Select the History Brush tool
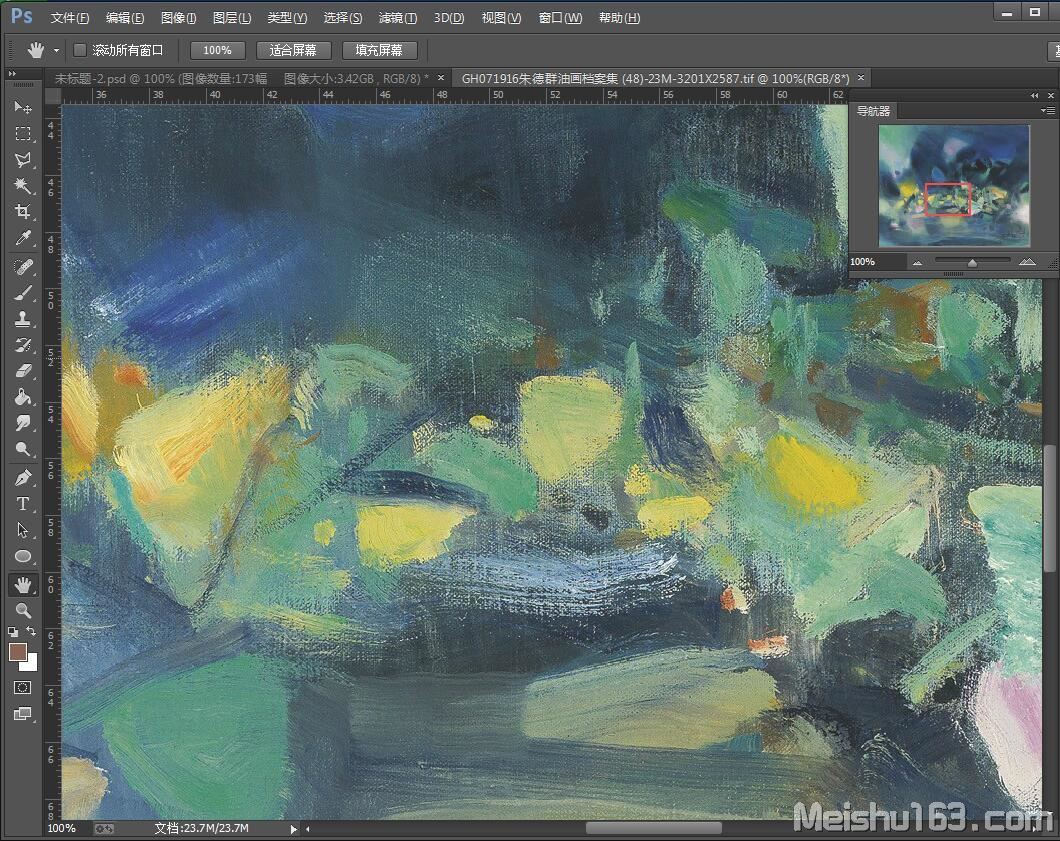The width and height of the screenshot is (1060, 841). point(22,345)
